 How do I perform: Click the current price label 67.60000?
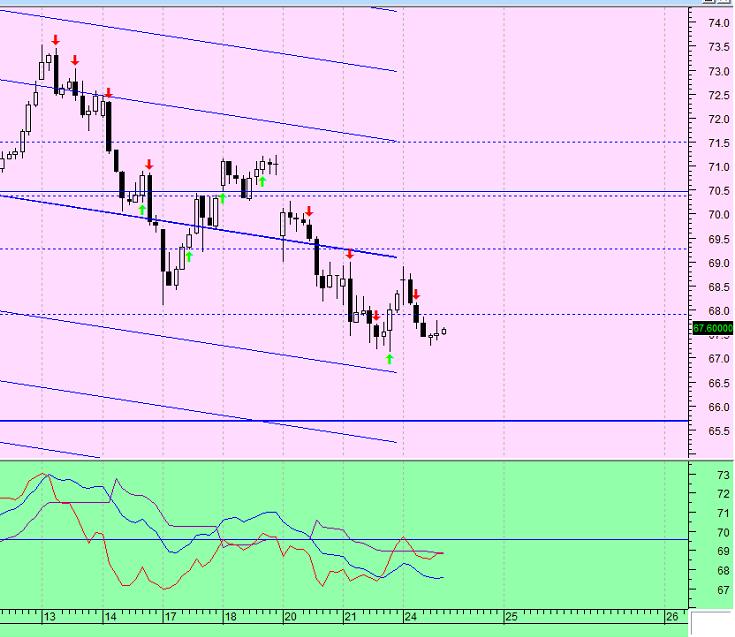point(712,327)
